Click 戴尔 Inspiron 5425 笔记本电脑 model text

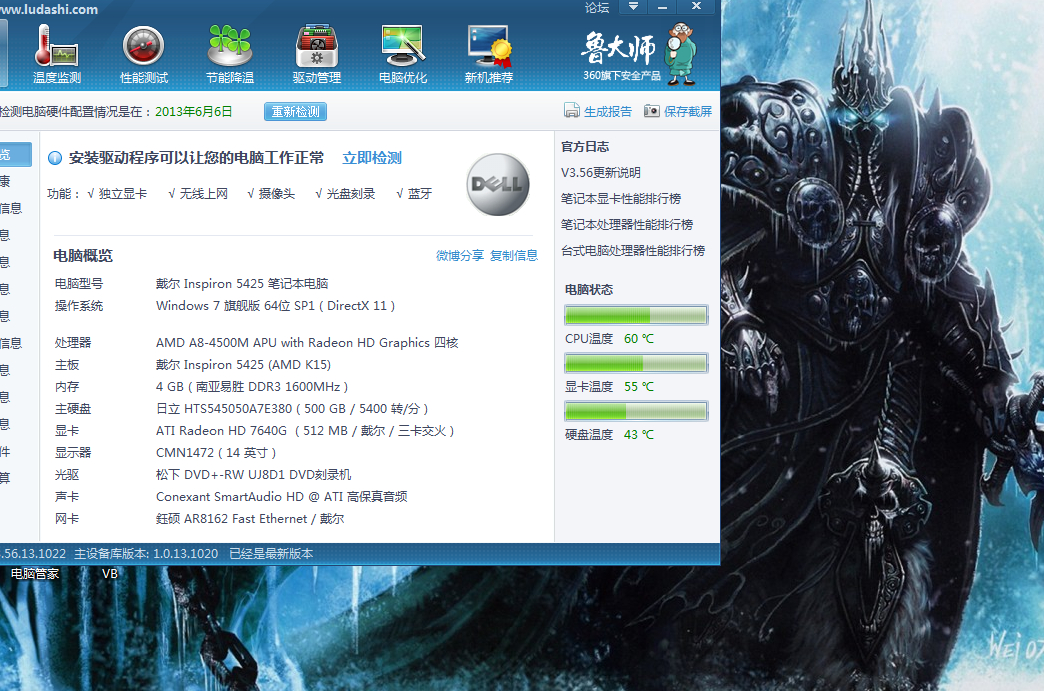tap(242, 284)
